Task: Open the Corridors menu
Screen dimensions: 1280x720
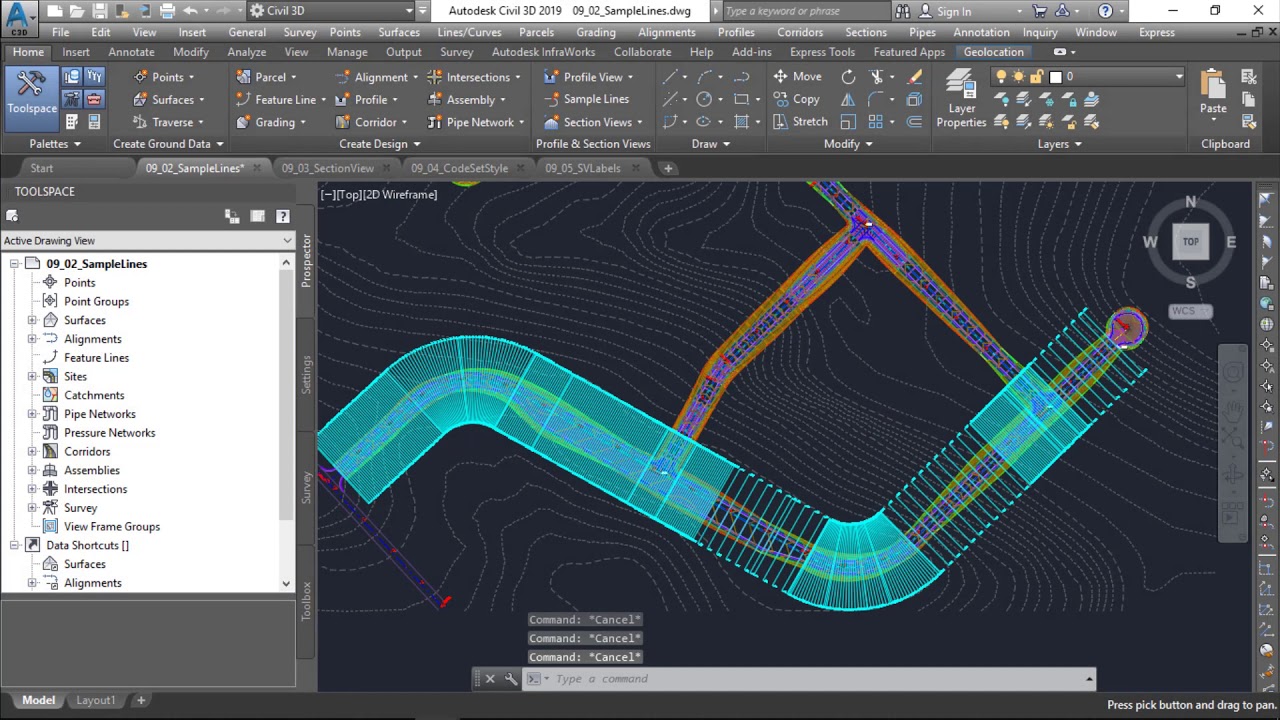Action: coord(800,32)
